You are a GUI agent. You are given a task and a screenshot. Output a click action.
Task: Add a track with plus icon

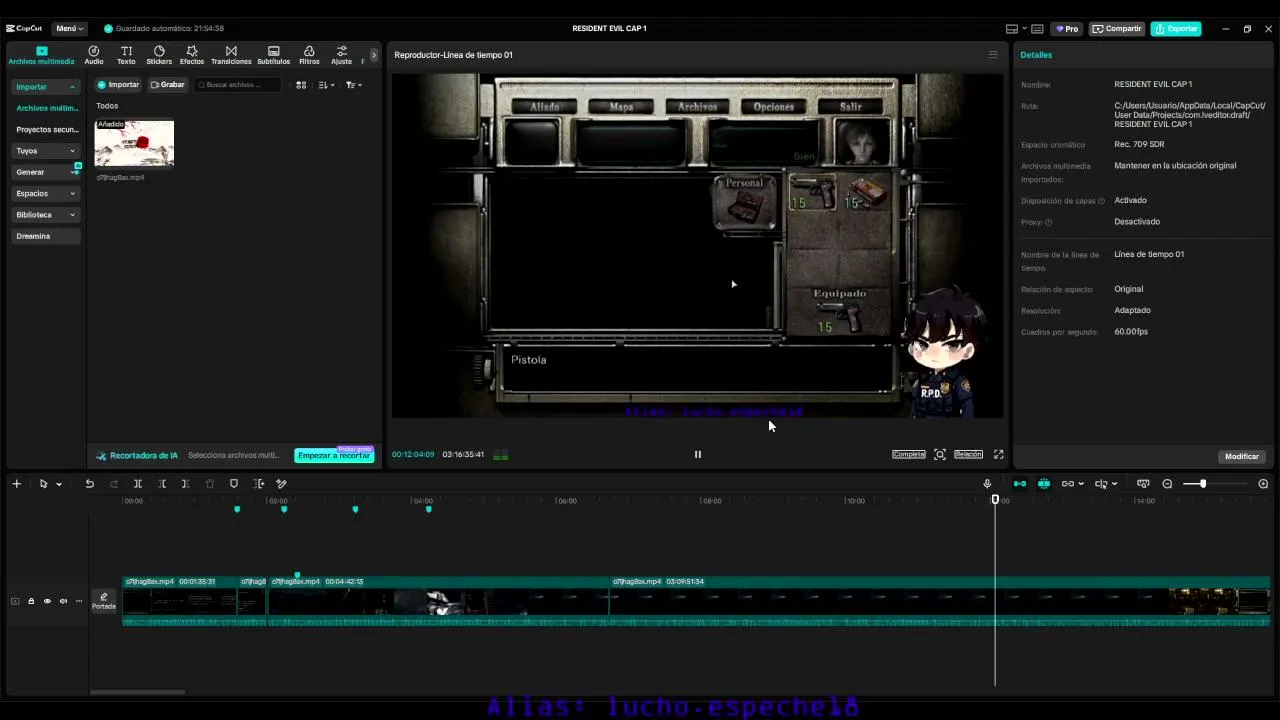click(16, 484)
